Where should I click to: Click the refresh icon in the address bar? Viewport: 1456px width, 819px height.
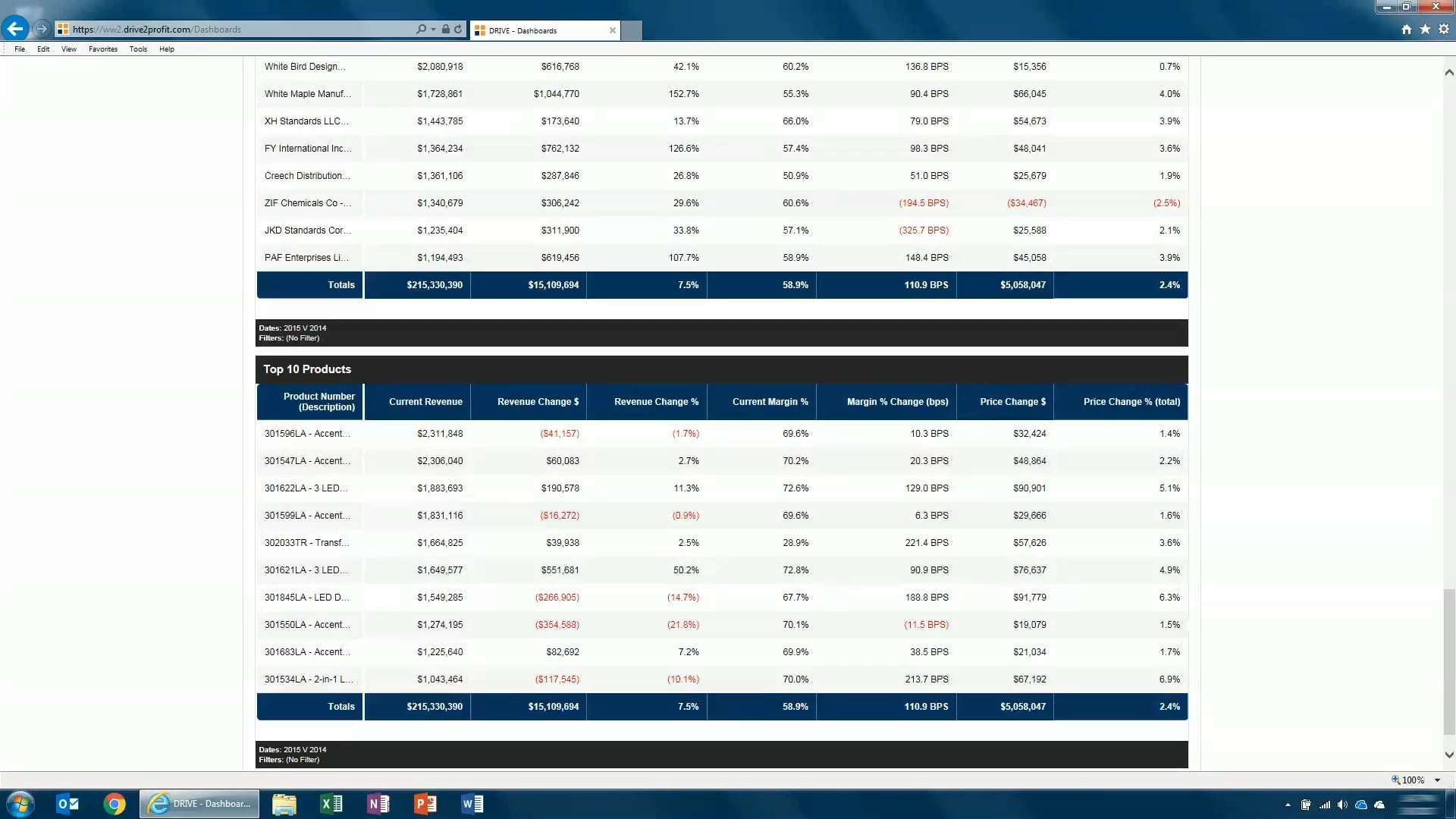tap(458, 29)
